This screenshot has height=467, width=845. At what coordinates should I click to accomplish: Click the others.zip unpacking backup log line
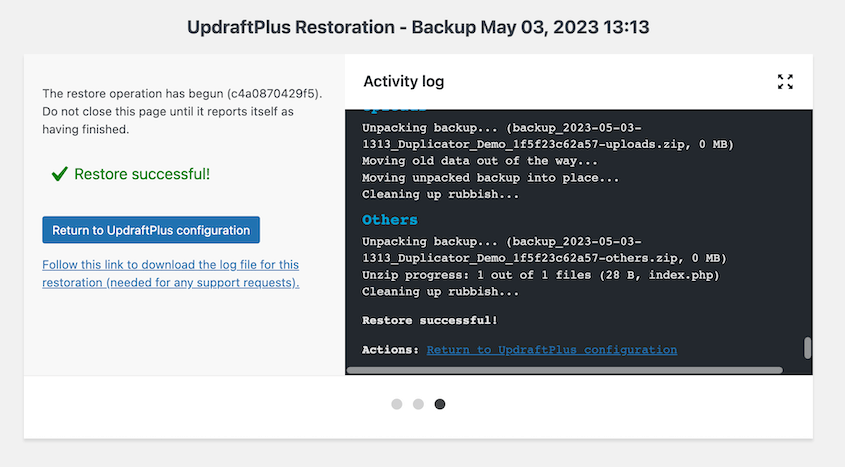[544, 250]
